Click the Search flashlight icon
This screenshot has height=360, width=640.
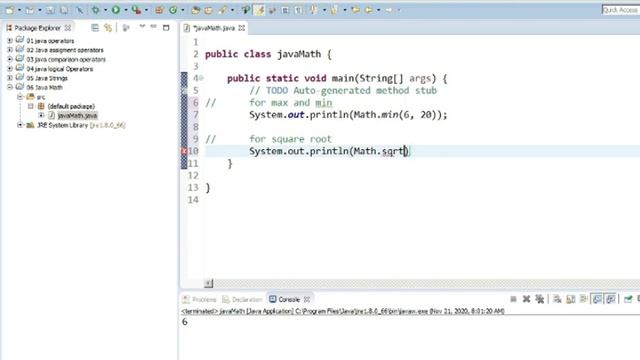(223, 10)
